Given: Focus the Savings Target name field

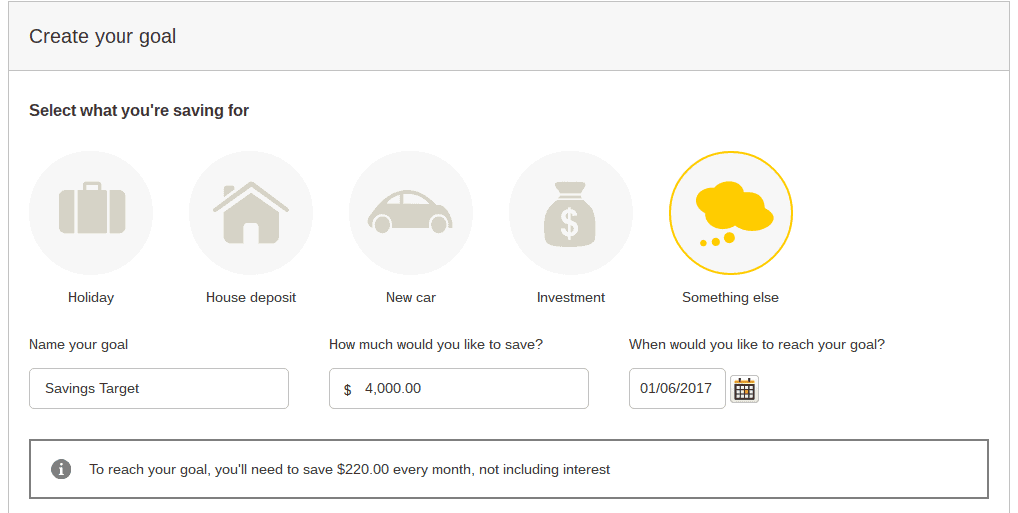Looking at the screenshot, I should (159, 388).
